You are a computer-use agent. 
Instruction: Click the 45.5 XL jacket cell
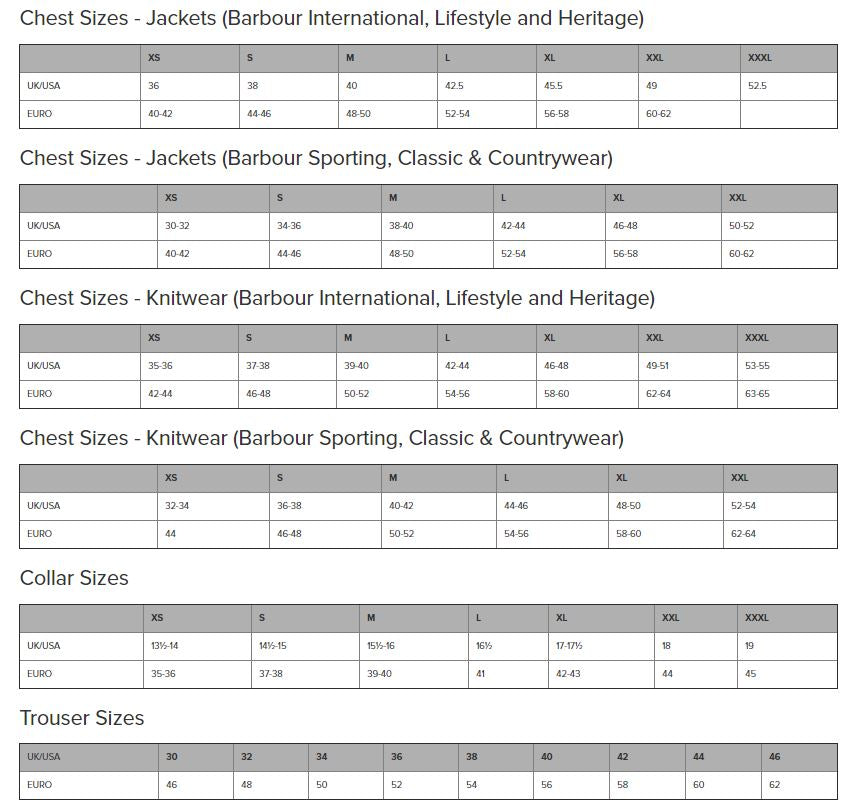click(x=553, y=86)
